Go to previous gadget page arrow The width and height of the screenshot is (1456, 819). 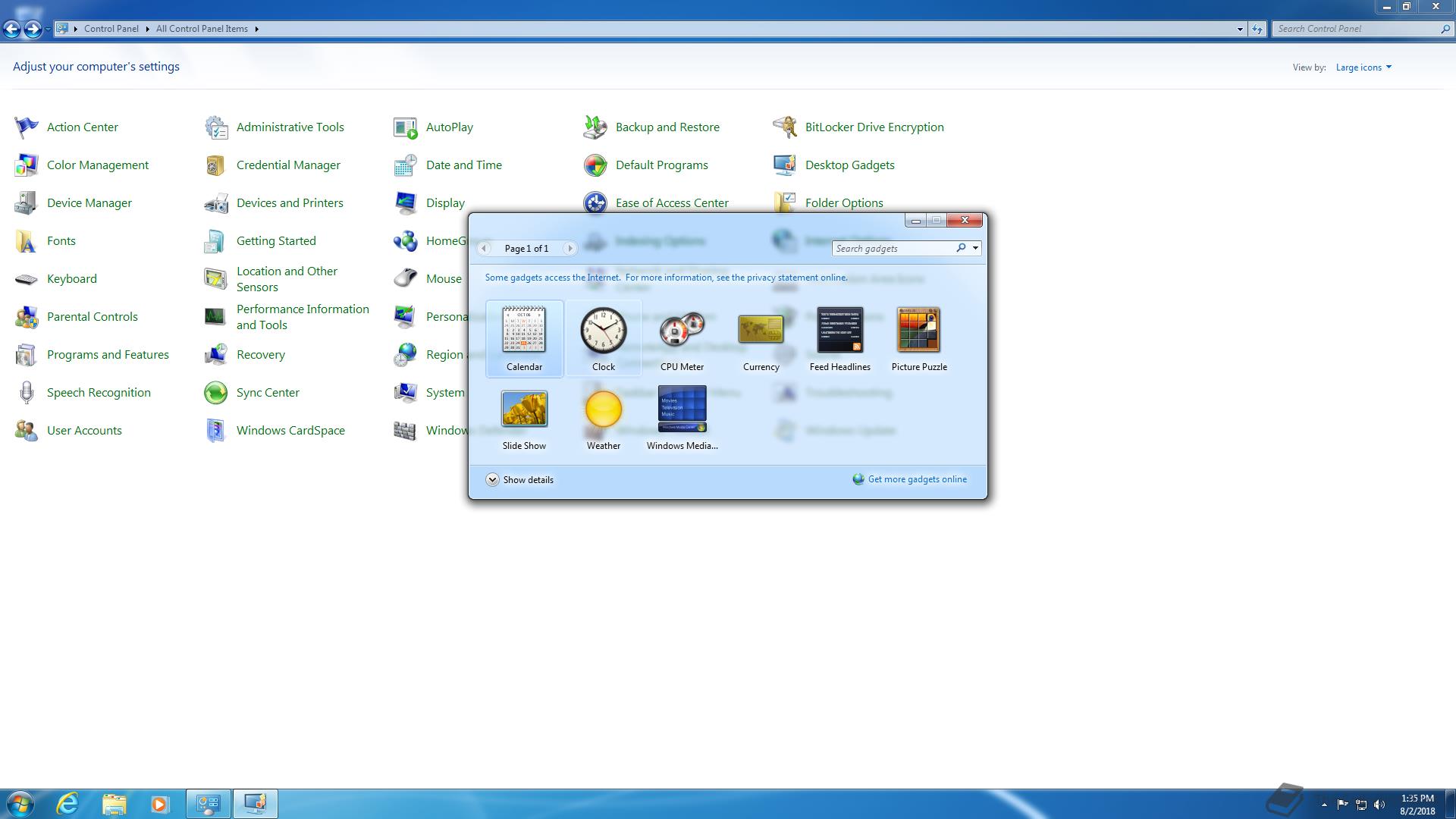484,248
